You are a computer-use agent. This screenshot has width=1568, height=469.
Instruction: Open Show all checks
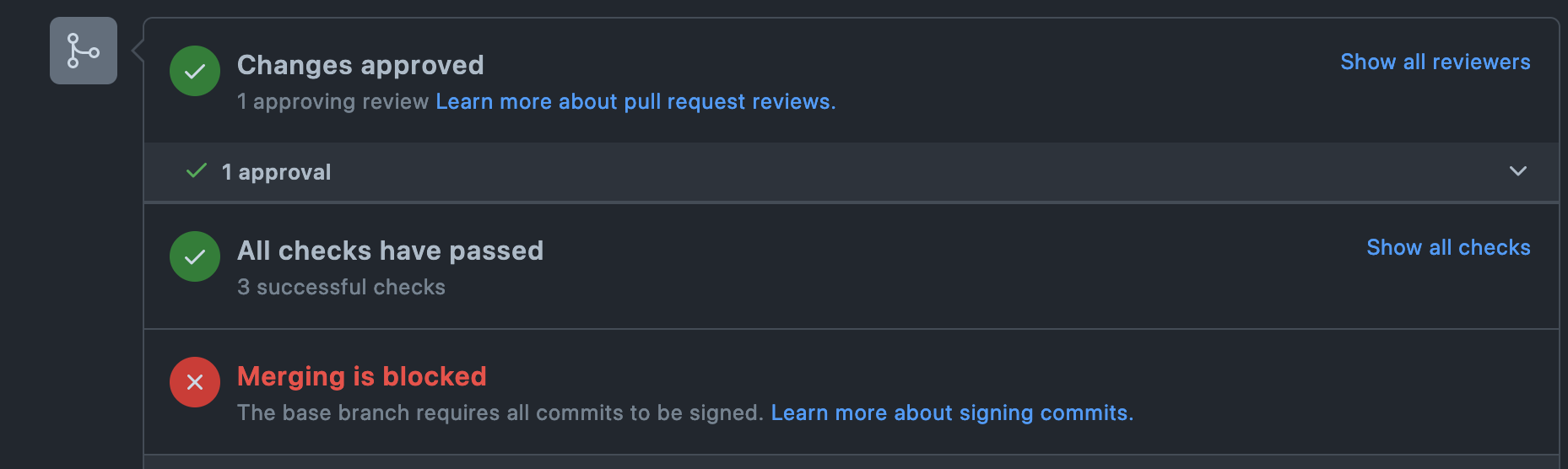click(x=1448, y=247)
